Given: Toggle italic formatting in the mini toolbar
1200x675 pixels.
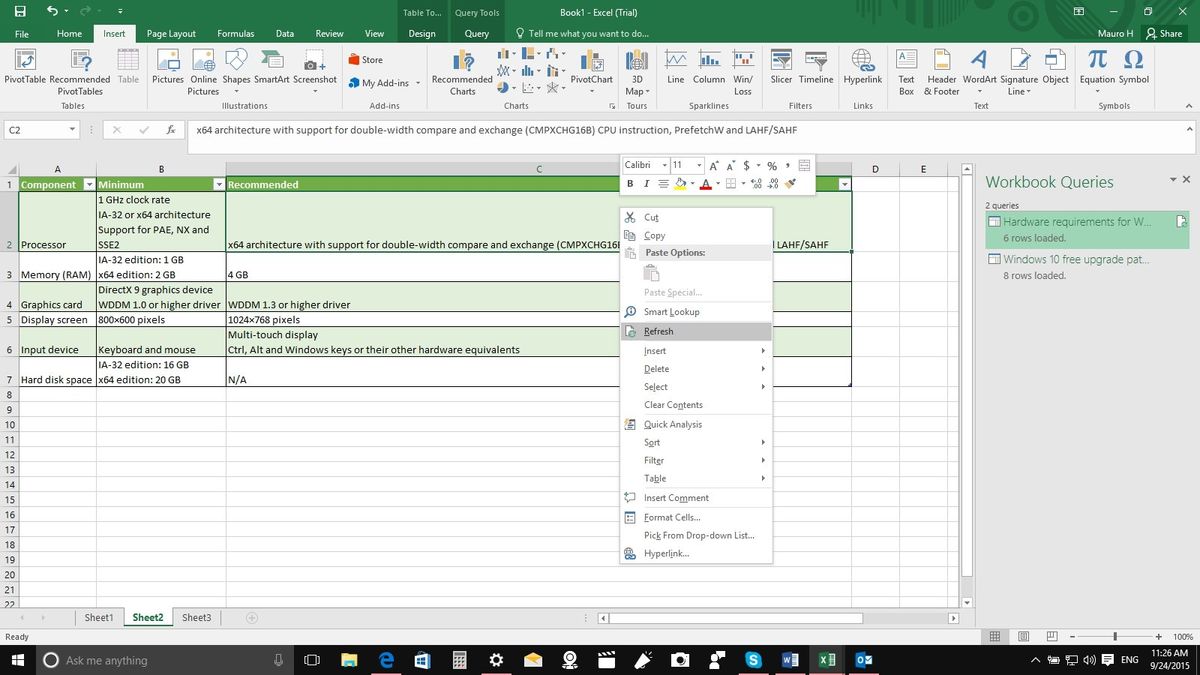Looking at the screenshot, I should coord(646,183).
